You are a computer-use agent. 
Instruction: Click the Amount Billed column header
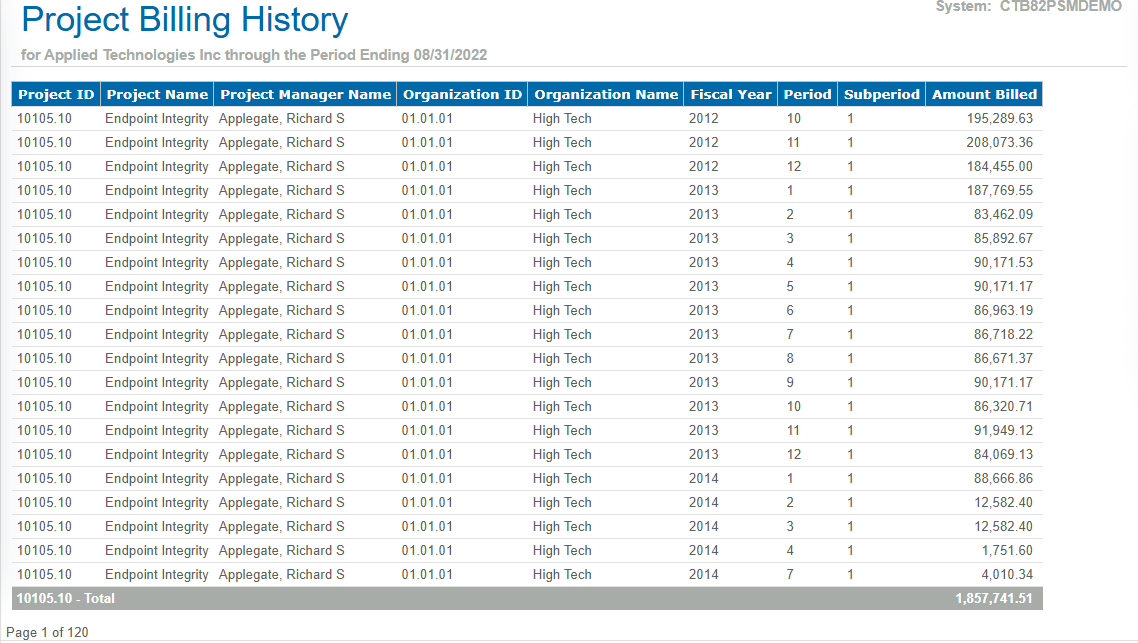pos(984,94)
